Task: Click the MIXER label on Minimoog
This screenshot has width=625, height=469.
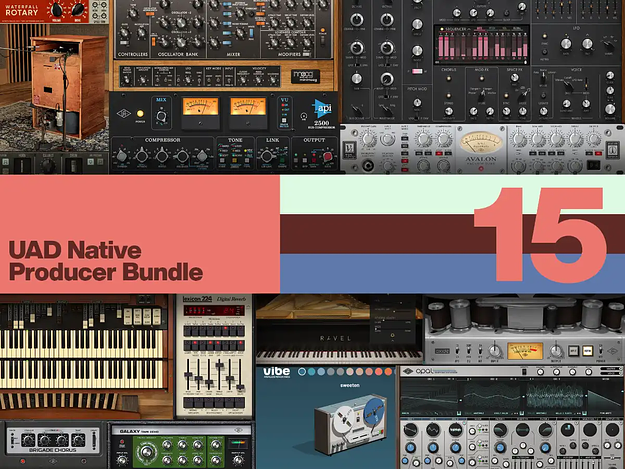Action: coord(233,54)
